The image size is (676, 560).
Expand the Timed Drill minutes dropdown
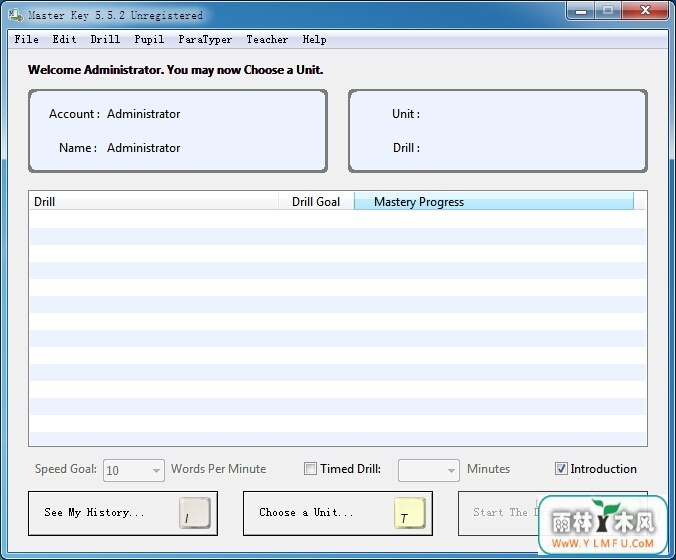coord(451,470)
